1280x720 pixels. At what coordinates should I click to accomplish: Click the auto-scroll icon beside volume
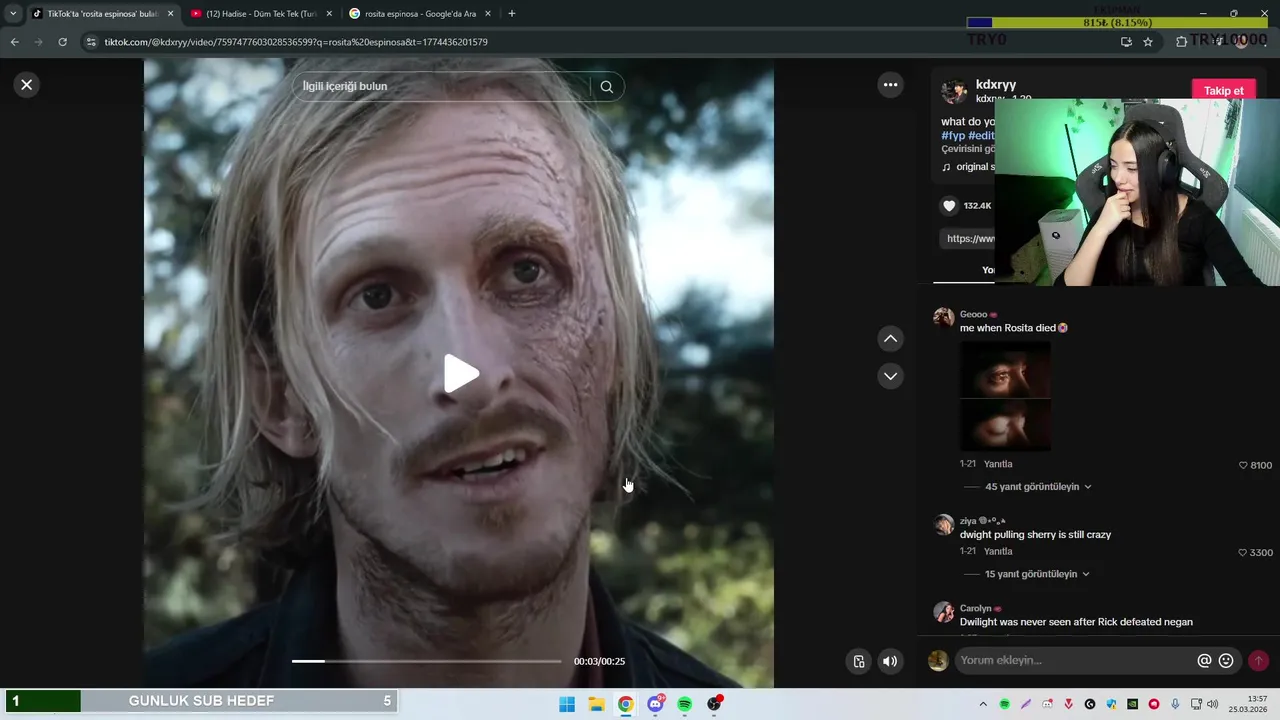(x=858, y=661)
